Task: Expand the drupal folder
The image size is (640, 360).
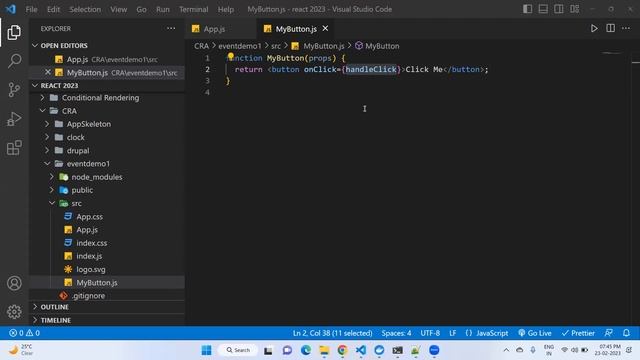Action: pos(106,150)
